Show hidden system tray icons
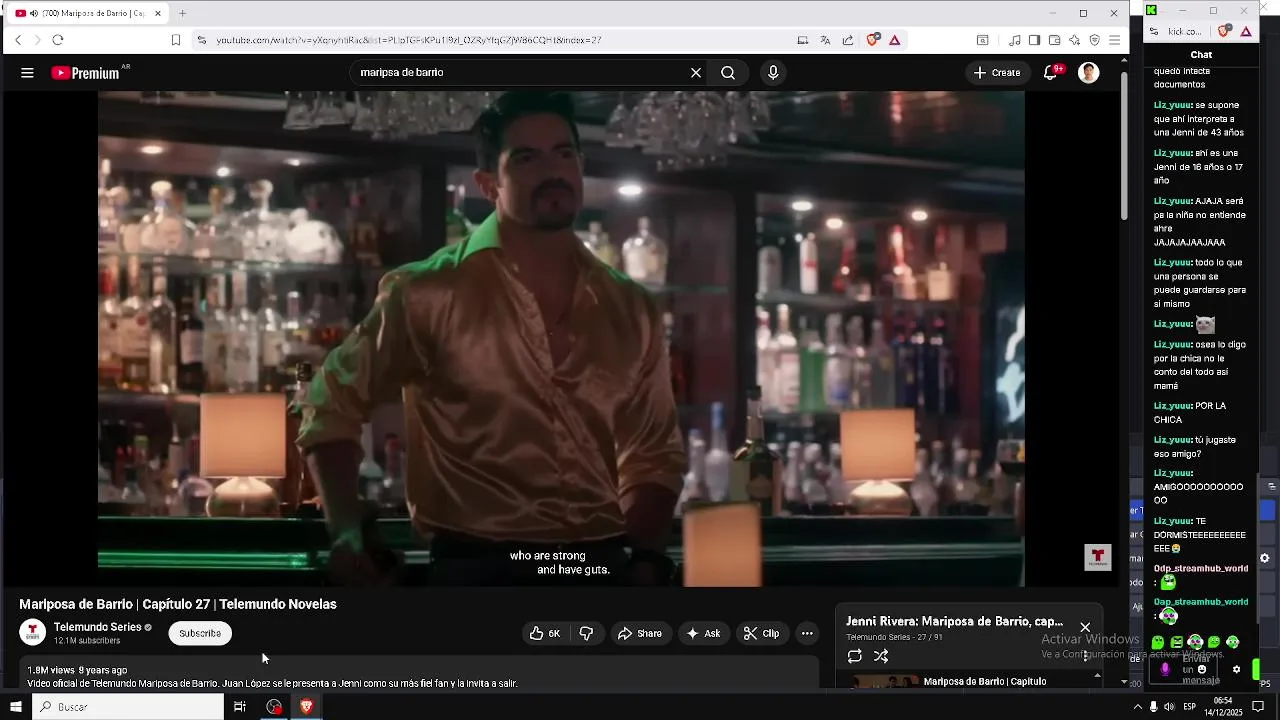Image resolution: width=1280 pixels, height=720 pixels. [x=1137, y=707]
